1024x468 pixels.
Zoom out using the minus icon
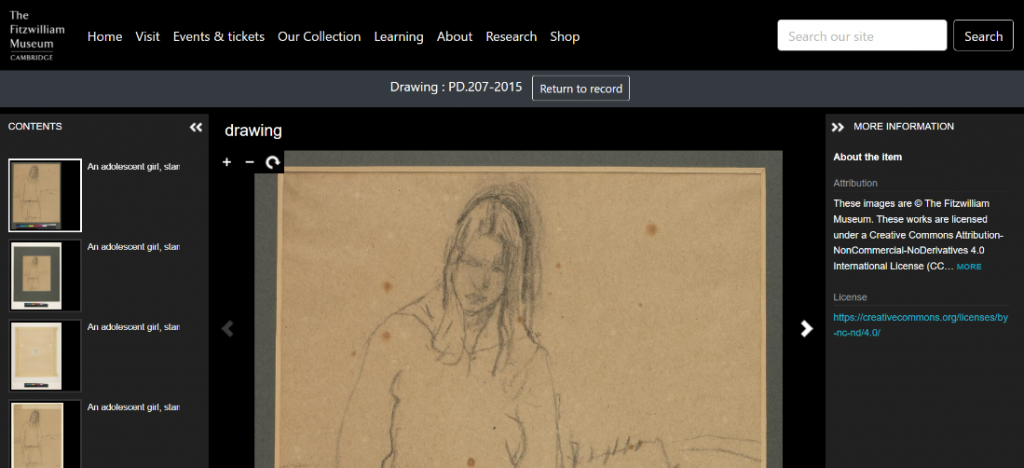pos(249,162)
